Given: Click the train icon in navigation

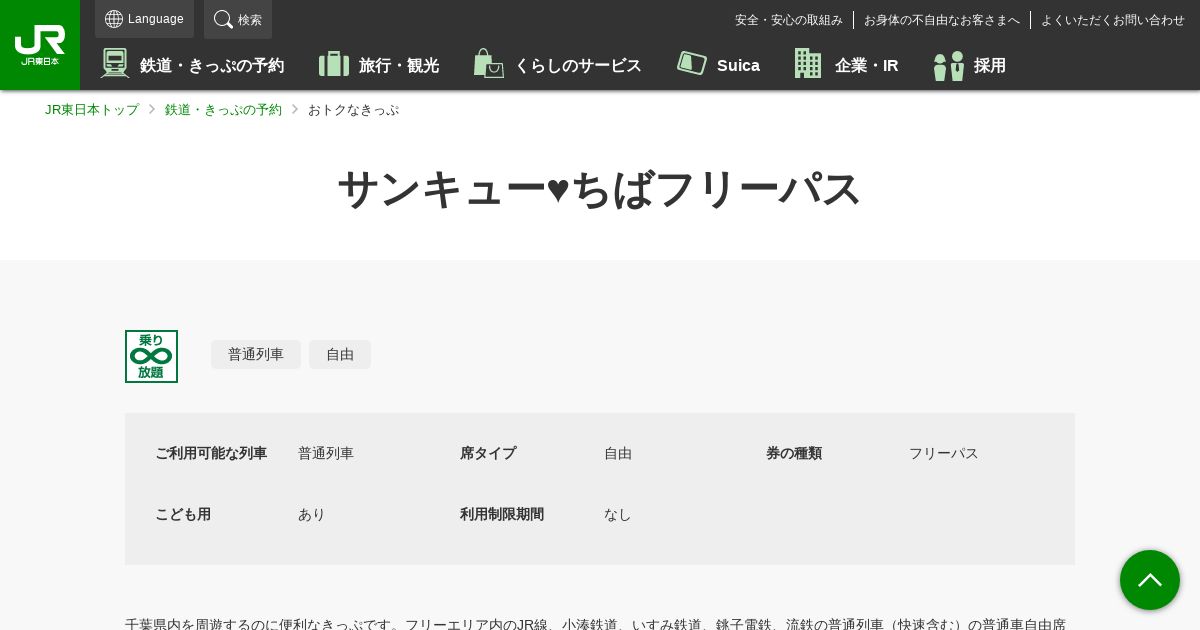Looking at the screenshot, I should (x=115, y=63).
